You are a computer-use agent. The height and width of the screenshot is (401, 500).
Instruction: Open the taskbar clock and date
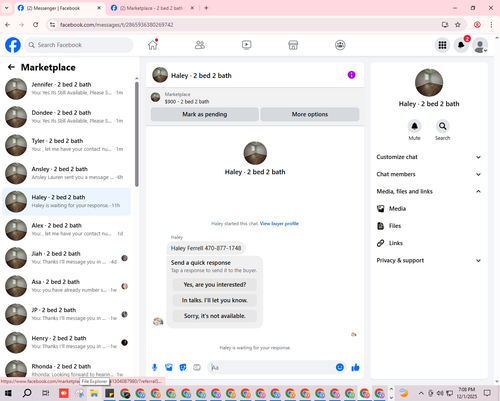[466, 393]
